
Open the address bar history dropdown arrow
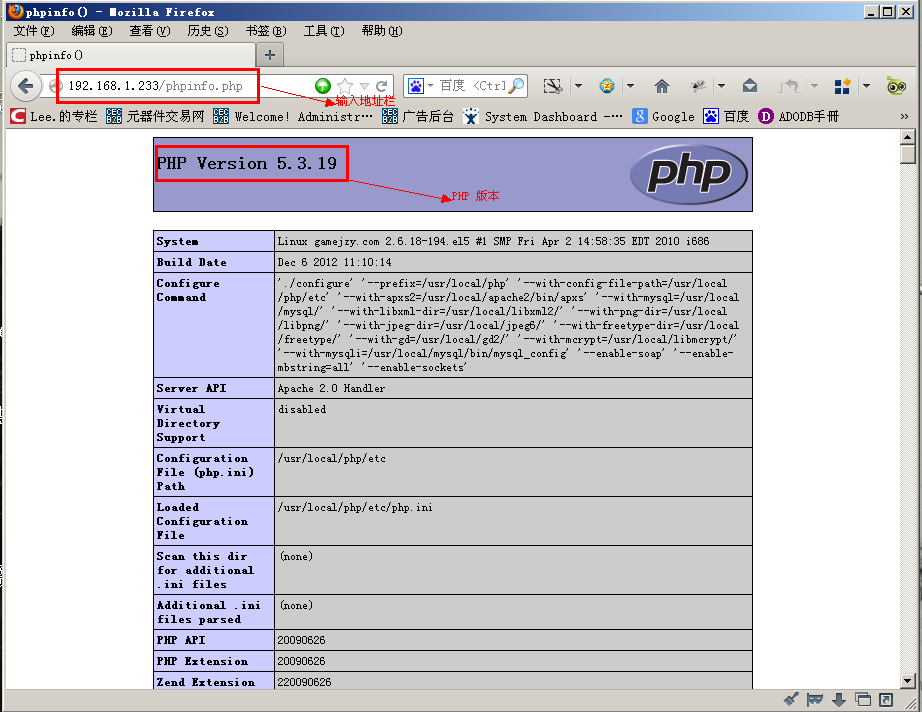[x=365, y=86]
